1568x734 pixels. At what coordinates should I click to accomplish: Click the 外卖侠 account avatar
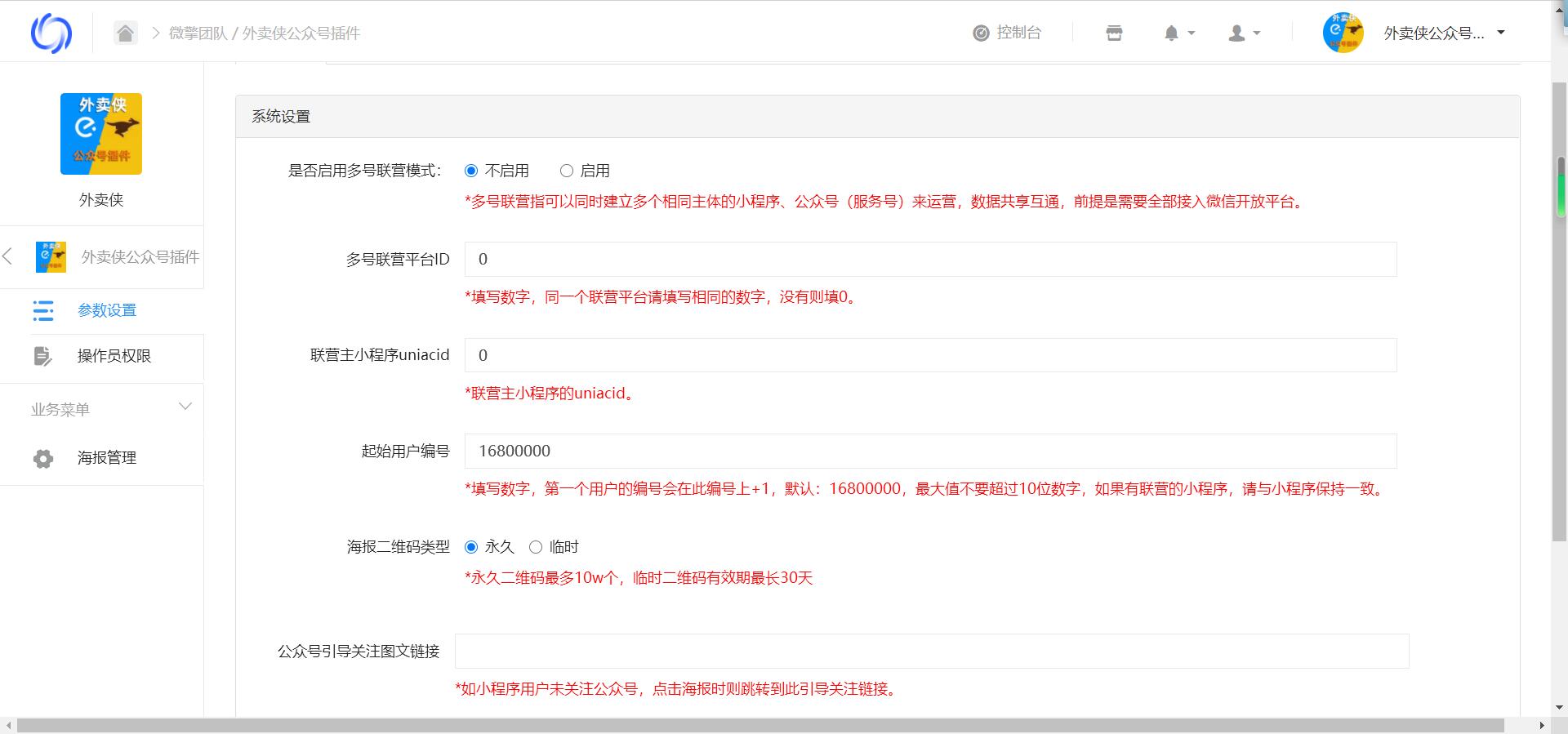pyautogui.click(x=1343, y=33)
